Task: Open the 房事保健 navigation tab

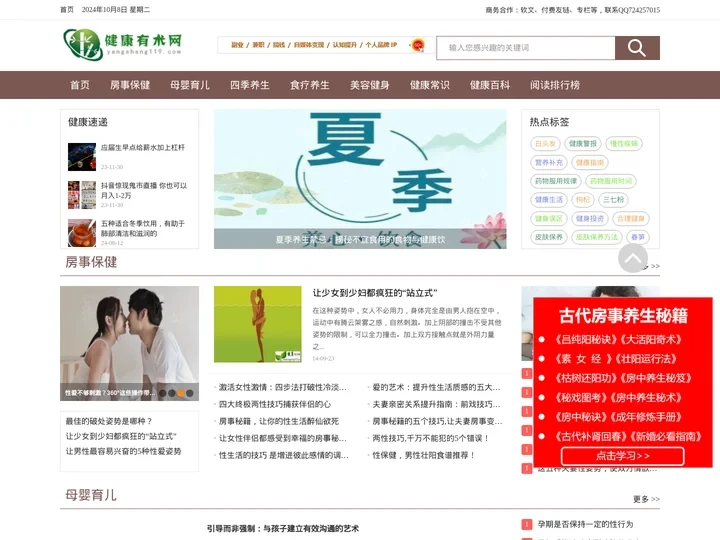Action: [x=130, y=85]
